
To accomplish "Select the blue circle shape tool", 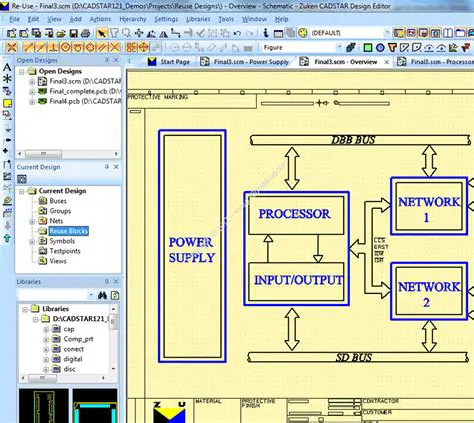I will tap(380, 48).
